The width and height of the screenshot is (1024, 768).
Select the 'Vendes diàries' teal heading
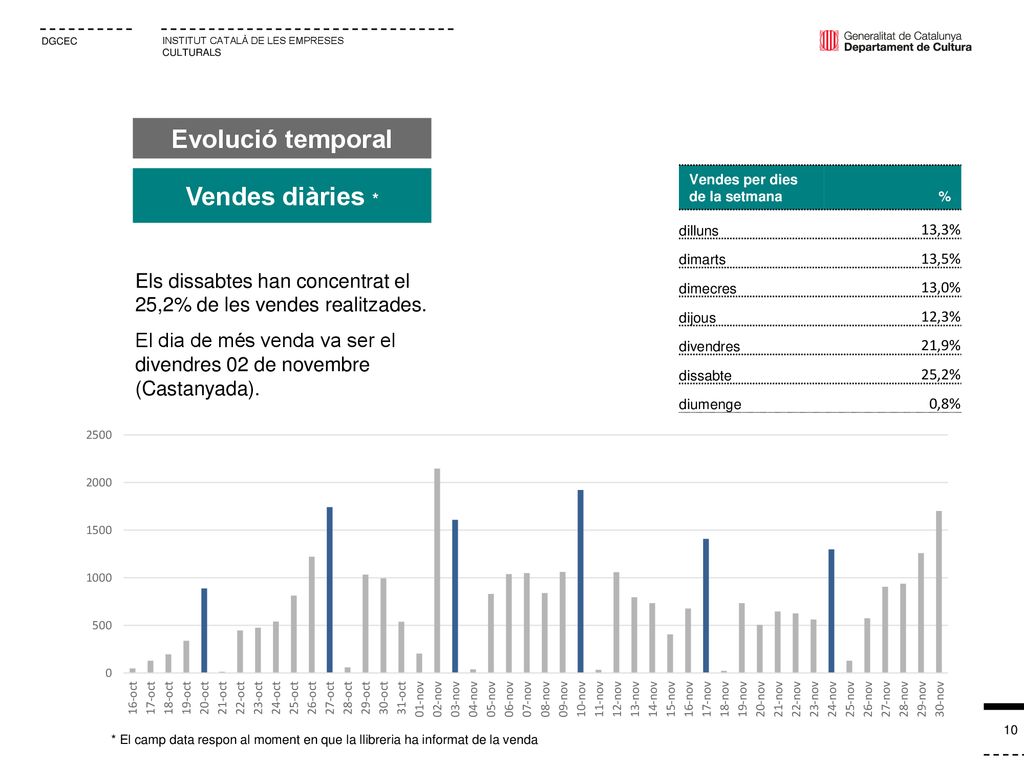coord(281,196)
